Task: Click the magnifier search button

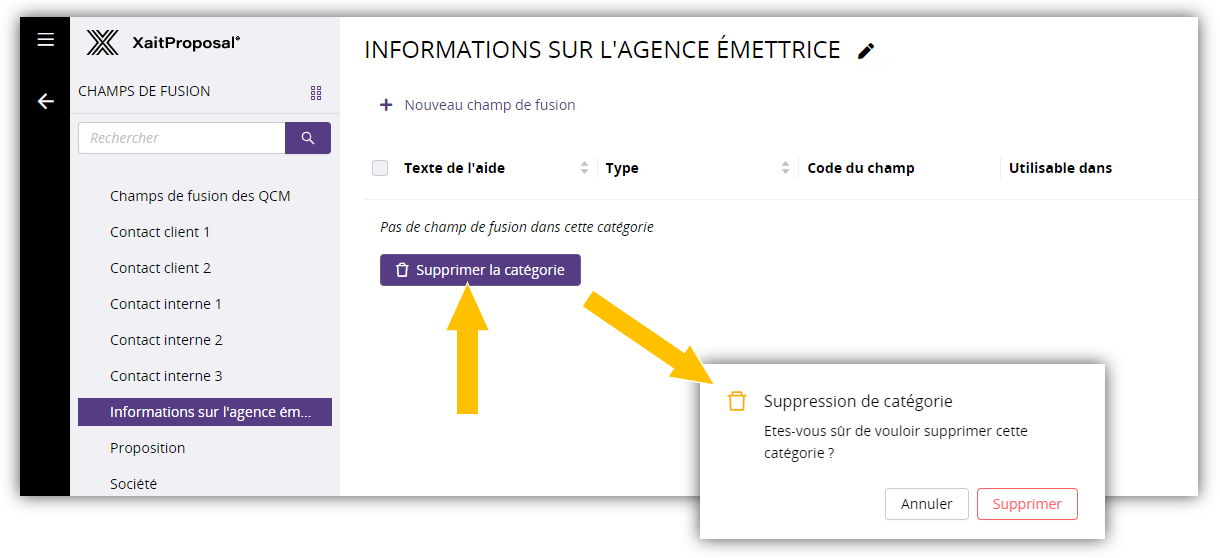Action: pyautogui.click(x=308, y=138)
